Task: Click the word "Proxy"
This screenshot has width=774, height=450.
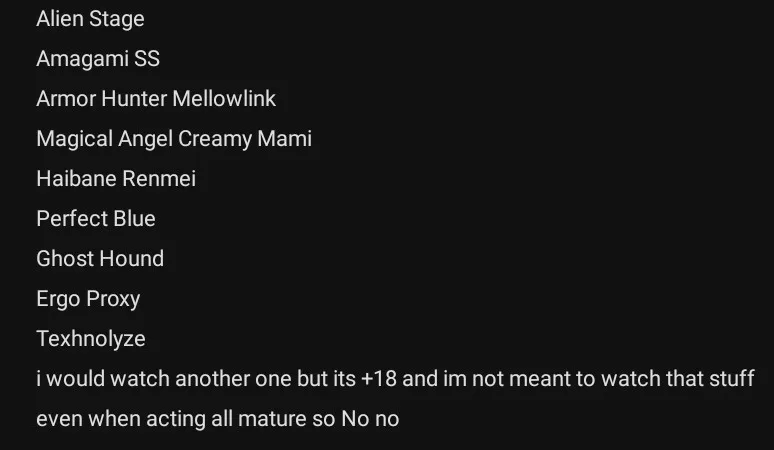Action: 113,299
